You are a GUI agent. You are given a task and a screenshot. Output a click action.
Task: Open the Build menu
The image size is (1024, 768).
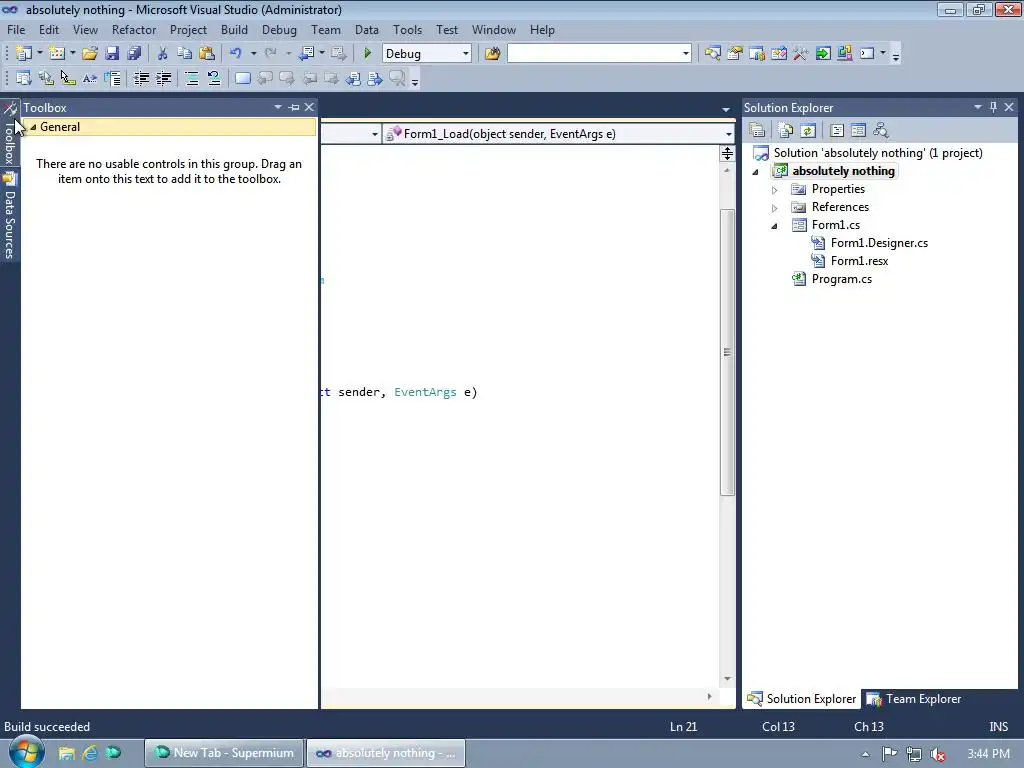[234, 30]
